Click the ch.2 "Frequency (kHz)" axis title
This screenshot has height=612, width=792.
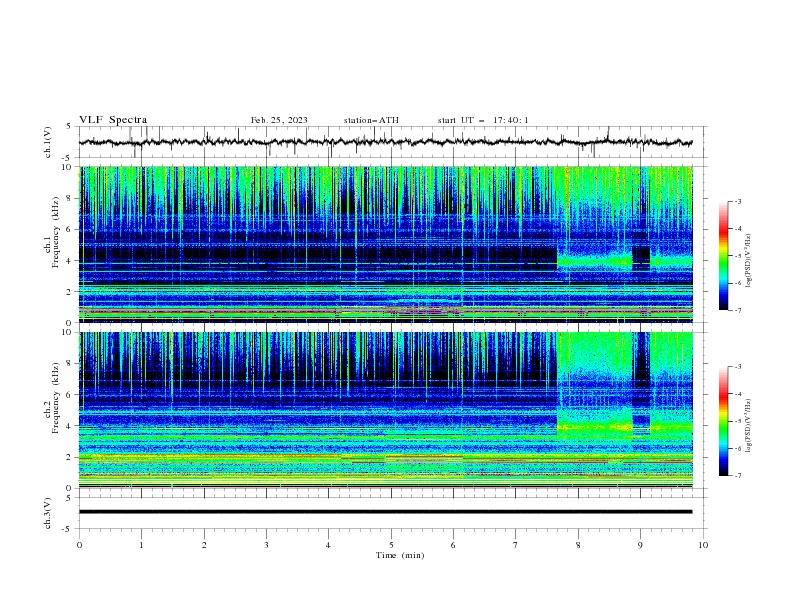(x=56, y=397)
